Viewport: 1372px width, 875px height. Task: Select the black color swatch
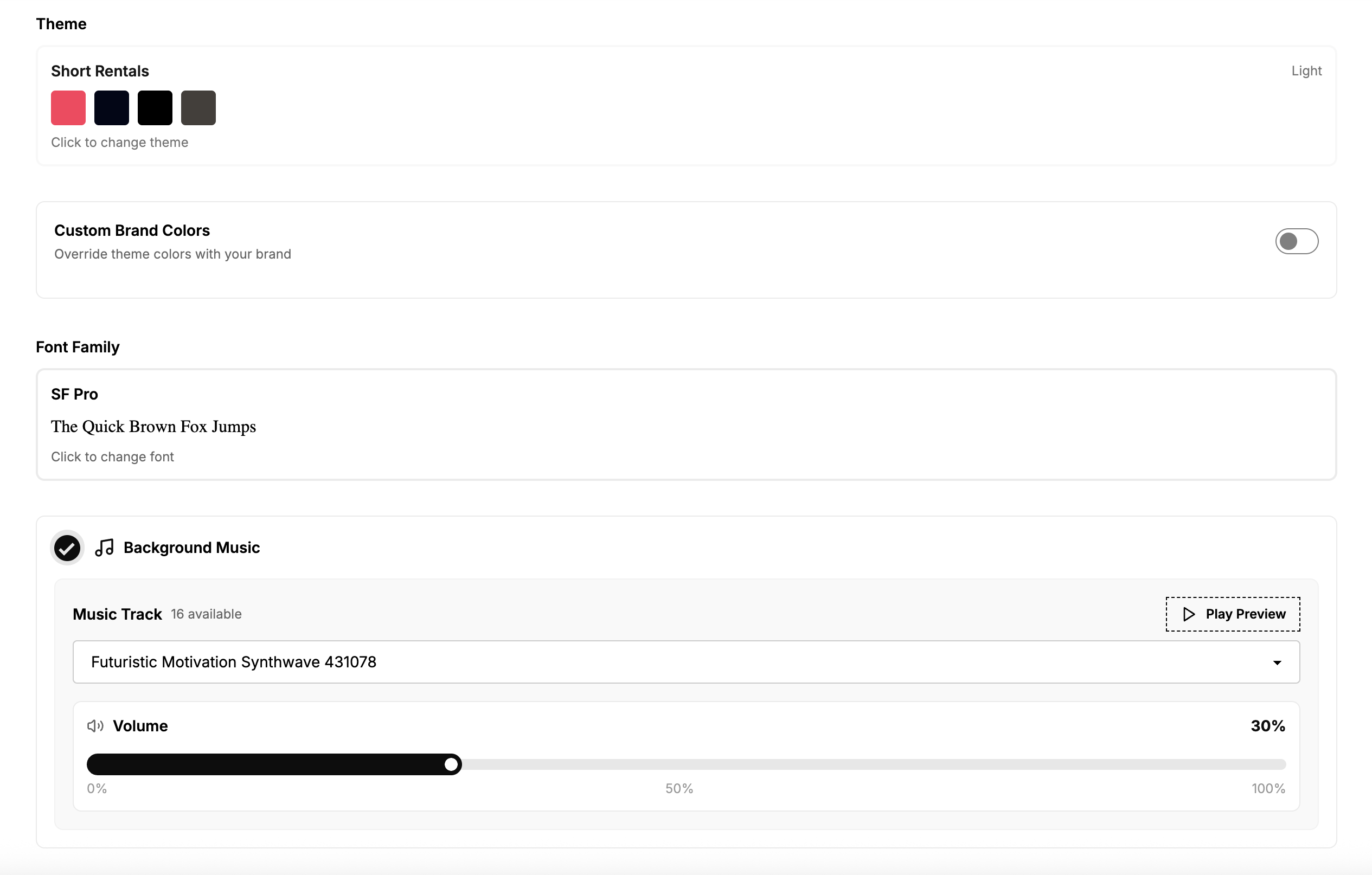coord(155,107)
